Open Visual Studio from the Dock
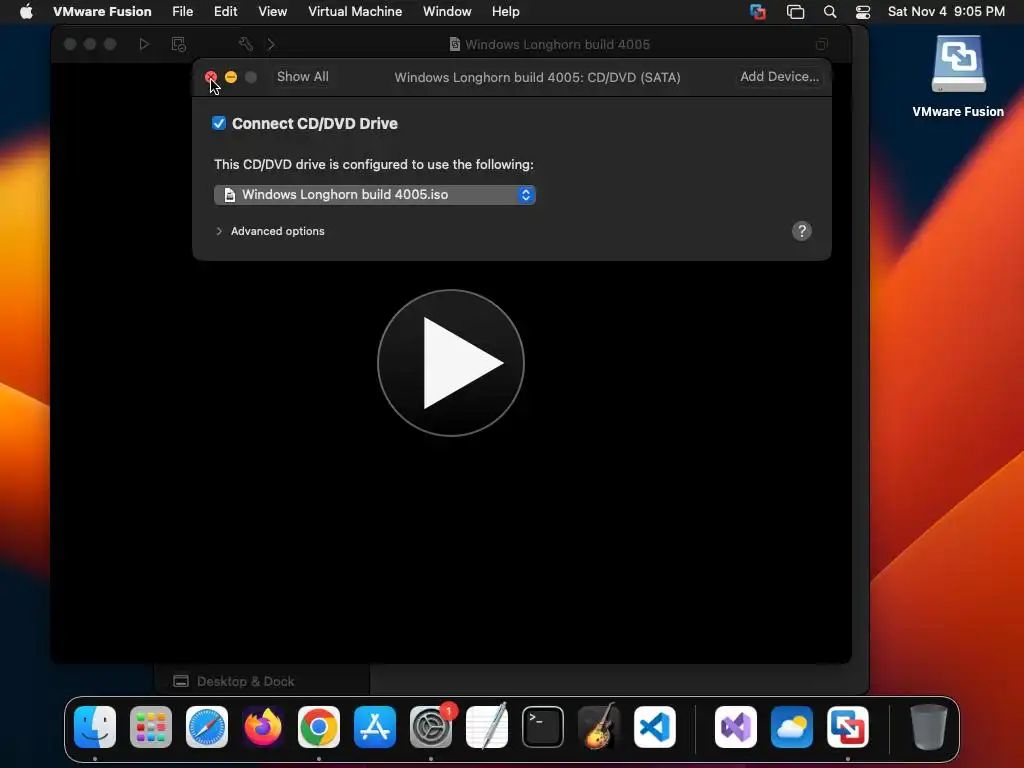This screenshot has width=1024, height=768. click(x=736, y=727)
